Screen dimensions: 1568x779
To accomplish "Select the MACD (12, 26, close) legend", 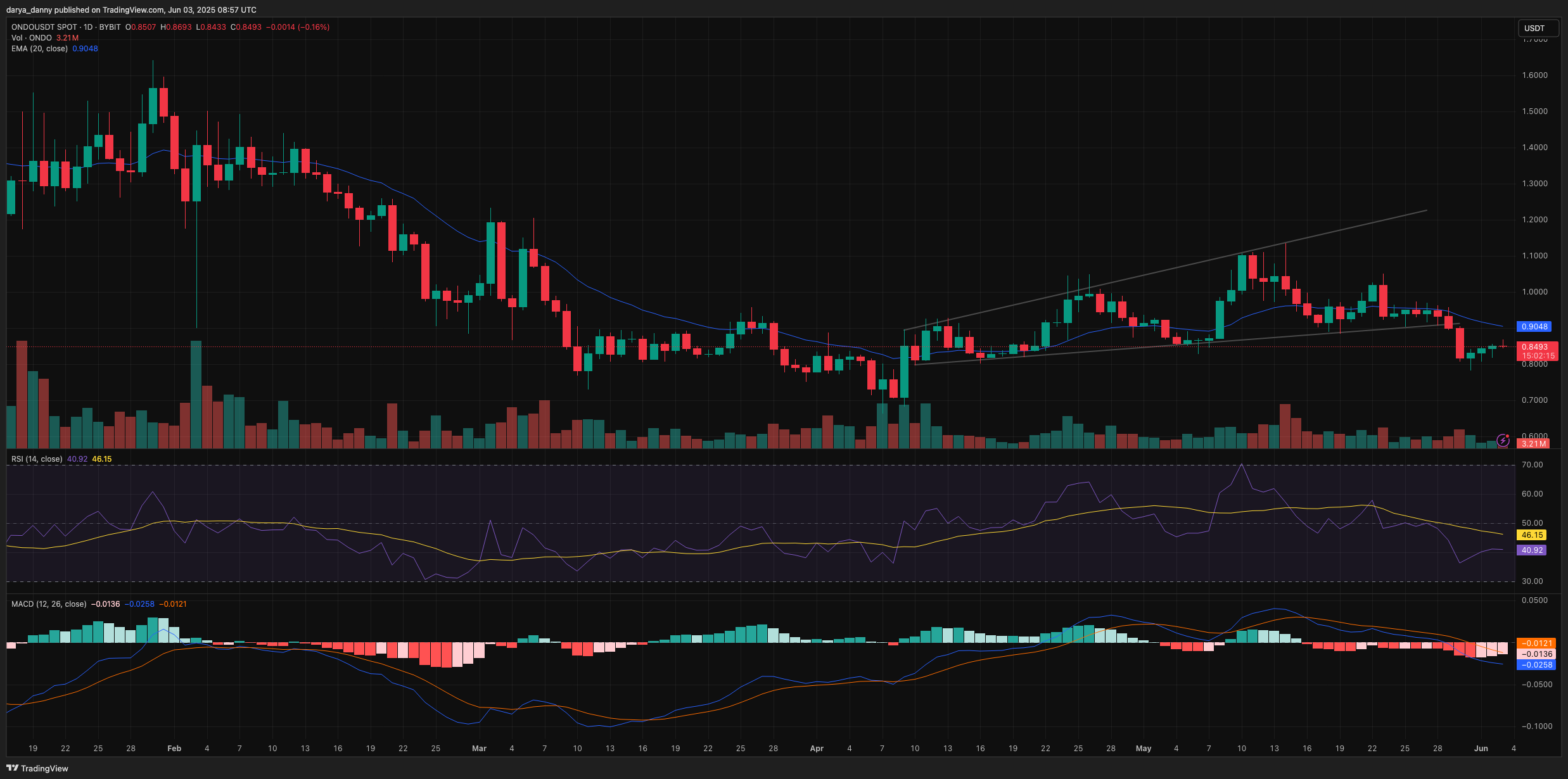I will click(49, 604).
